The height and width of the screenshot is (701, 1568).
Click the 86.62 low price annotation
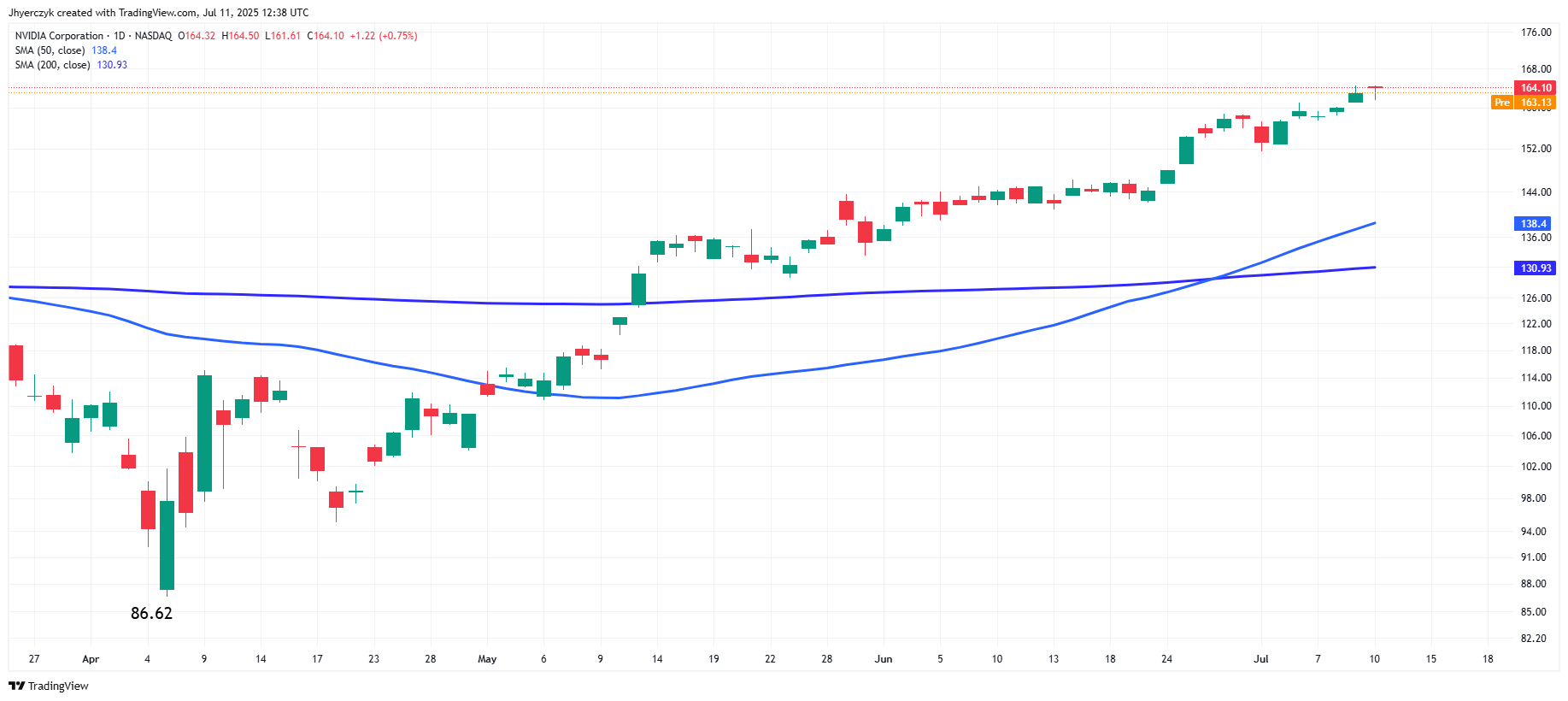tap(151, 613)
